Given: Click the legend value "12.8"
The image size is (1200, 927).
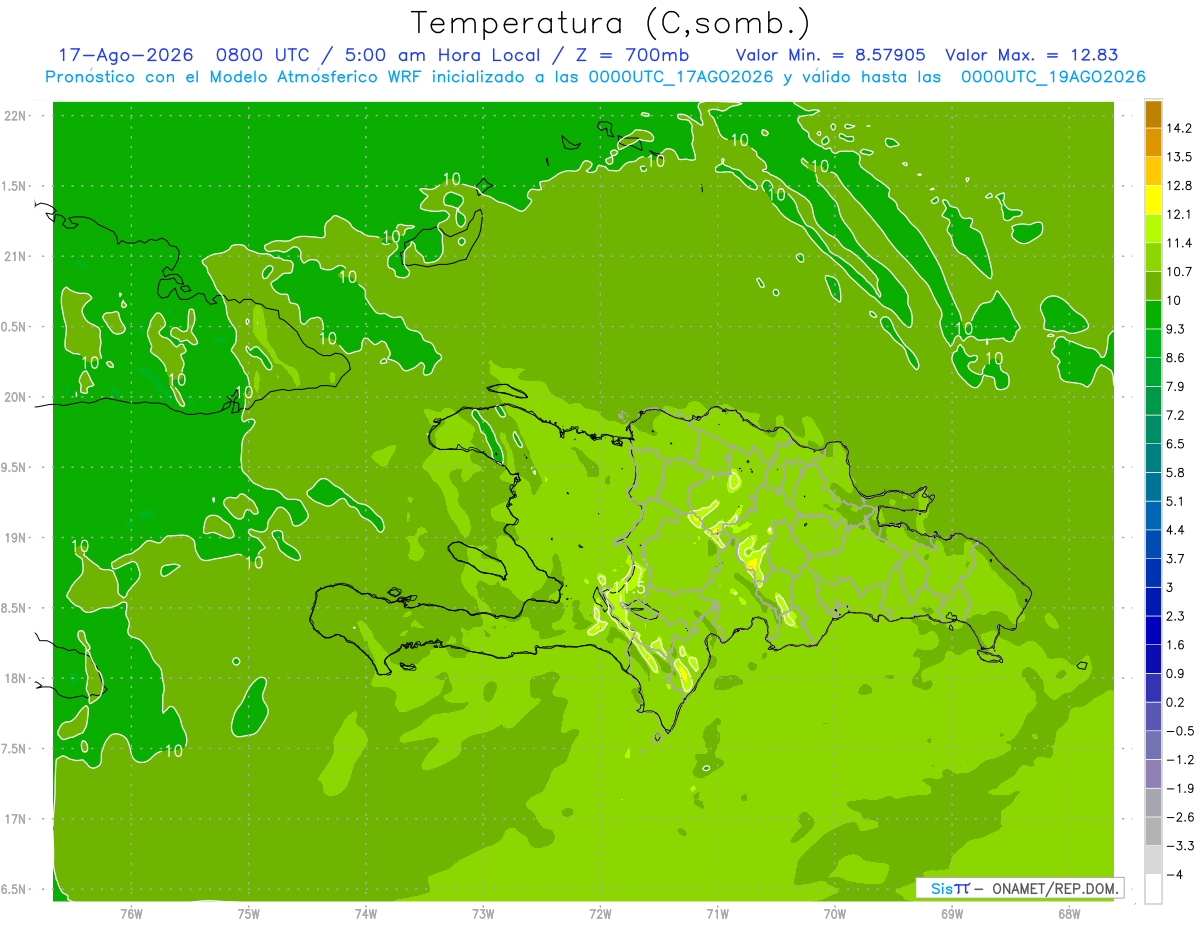Looking at the screenshot, I should pyautogui.click(x=1178, y=186).
